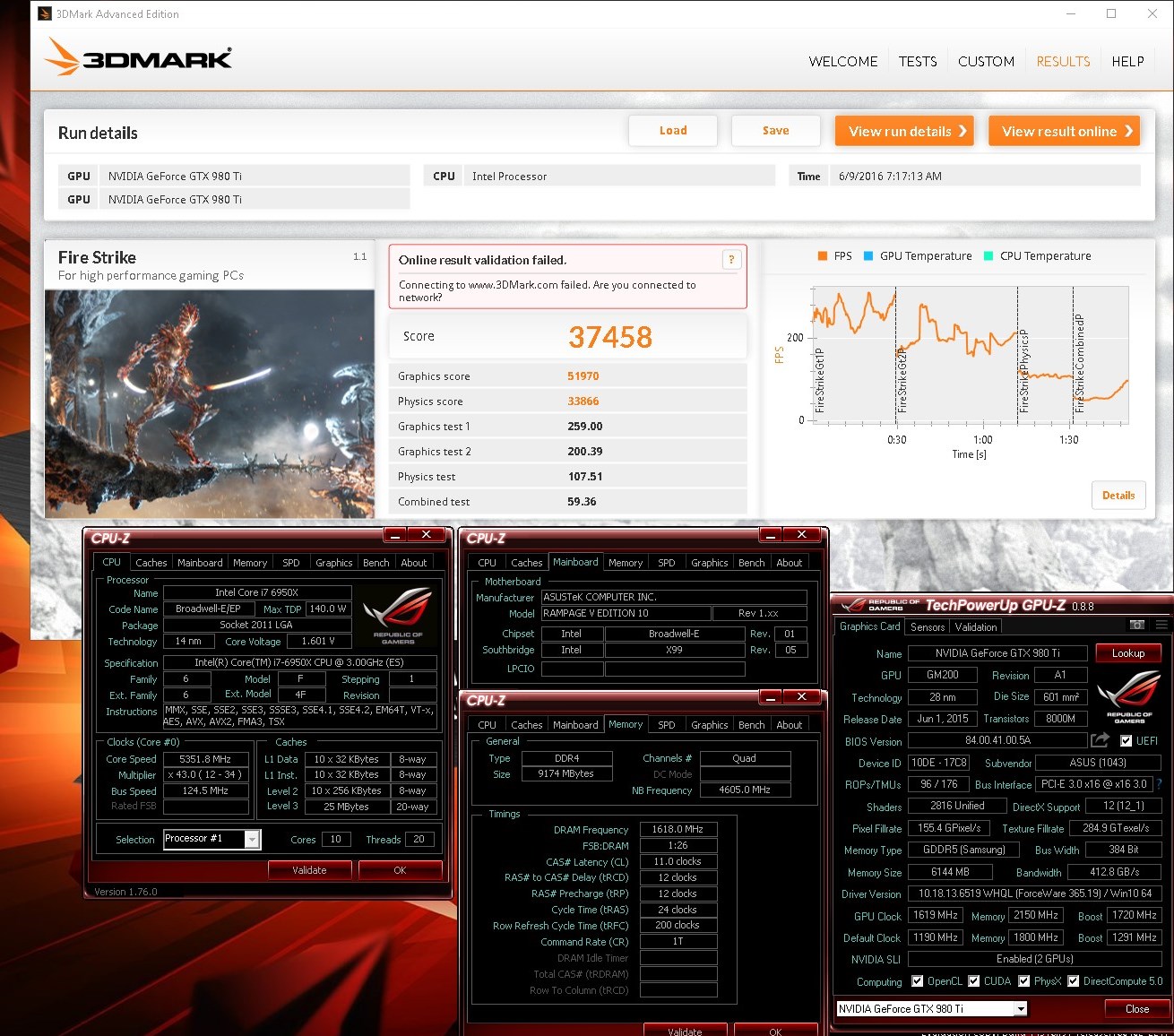
Task: Click the FPS line chart area
Action: pyautogui.click(x=970, y=354)
